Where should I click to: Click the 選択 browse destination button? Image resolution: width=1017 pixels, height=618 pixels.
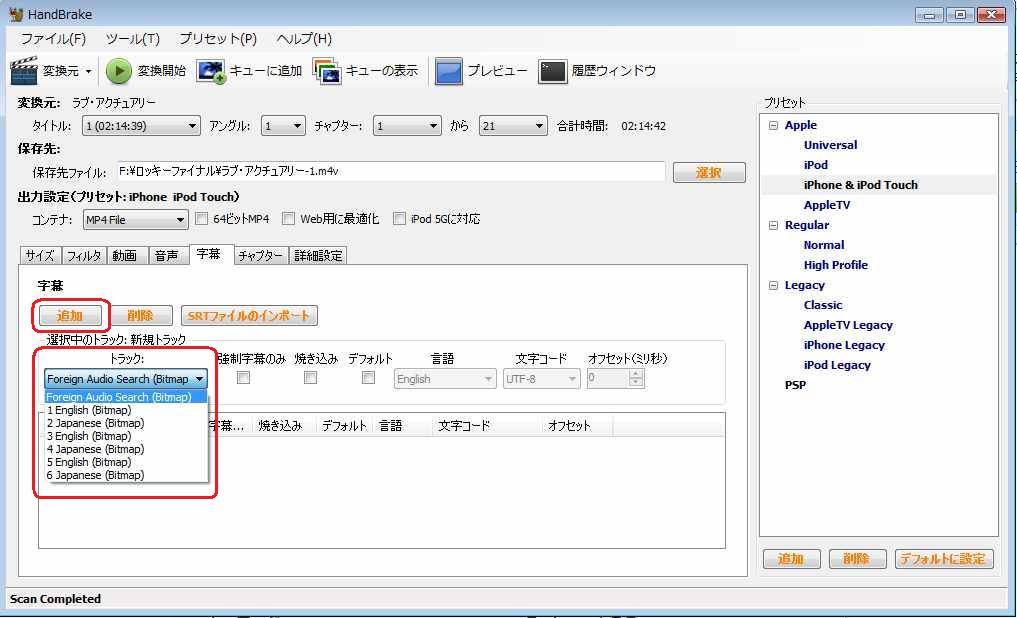709,173
